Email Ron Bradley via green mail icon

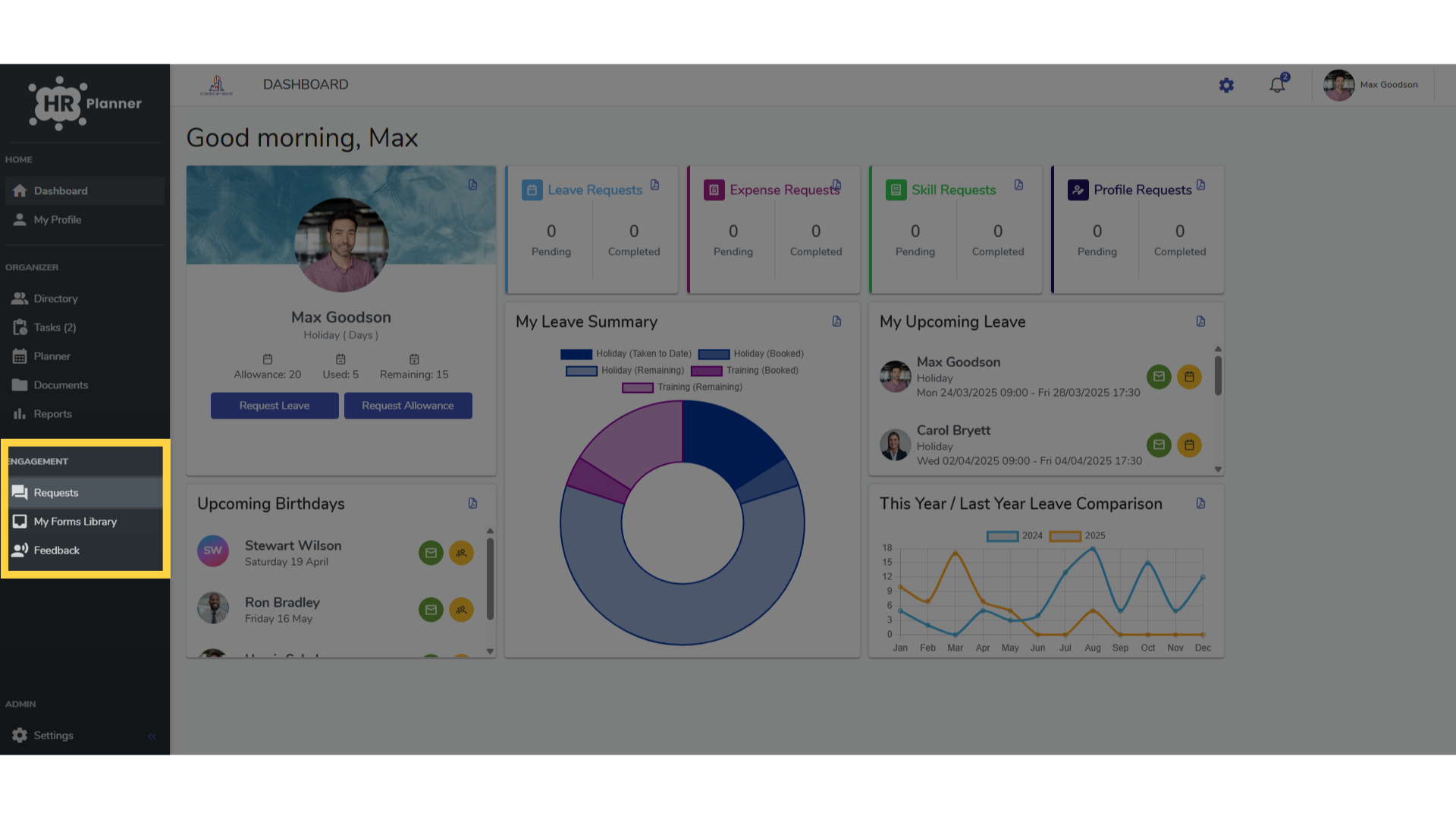click(431, 610)
